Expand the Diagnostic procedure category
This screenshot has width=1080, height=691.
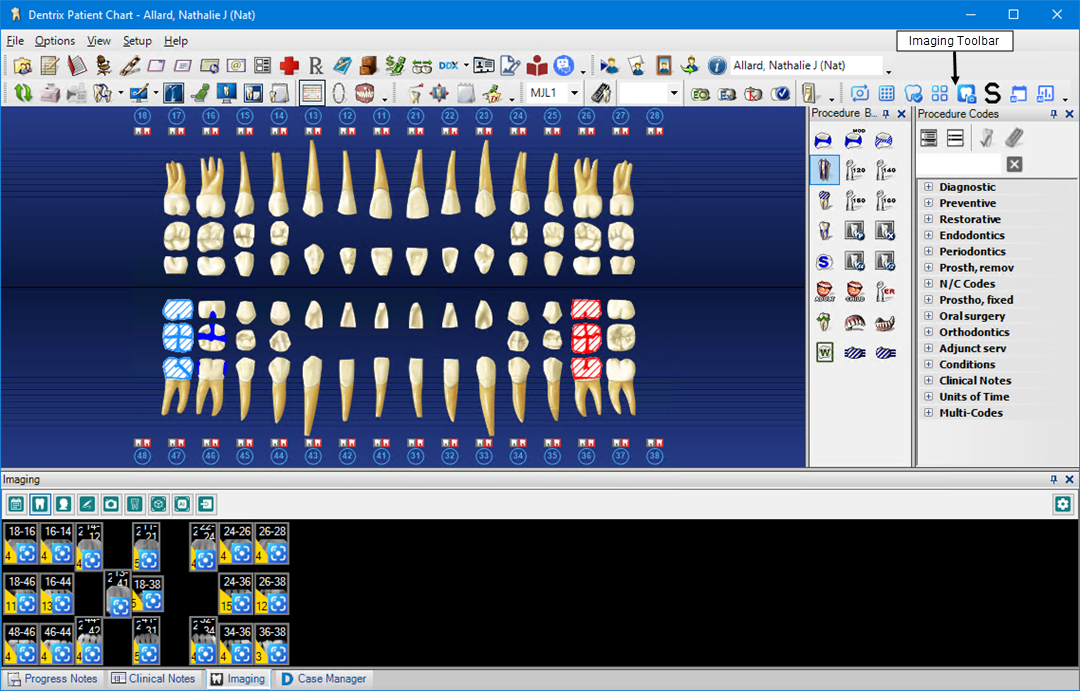click(x=928, y=187)
